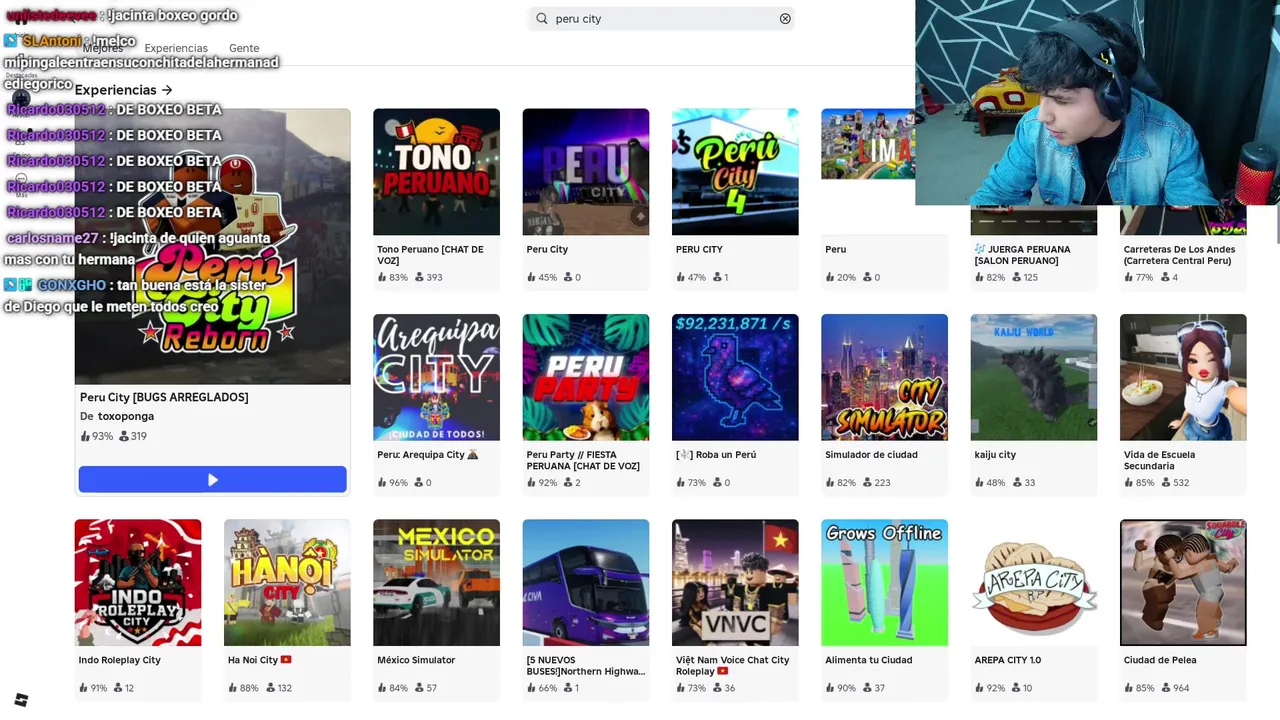This screenshot has height=720, width=1280.
Task: Click the toxoponga creator link
Action: tap(126, 416)
